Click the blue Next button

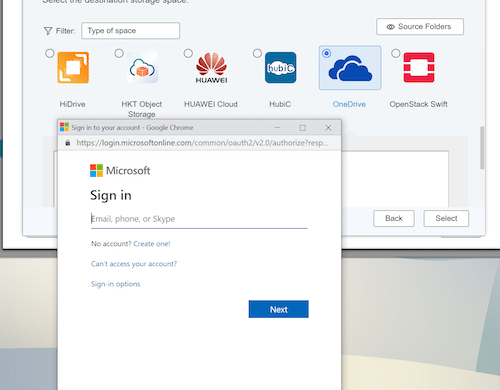tap(279, 309)
